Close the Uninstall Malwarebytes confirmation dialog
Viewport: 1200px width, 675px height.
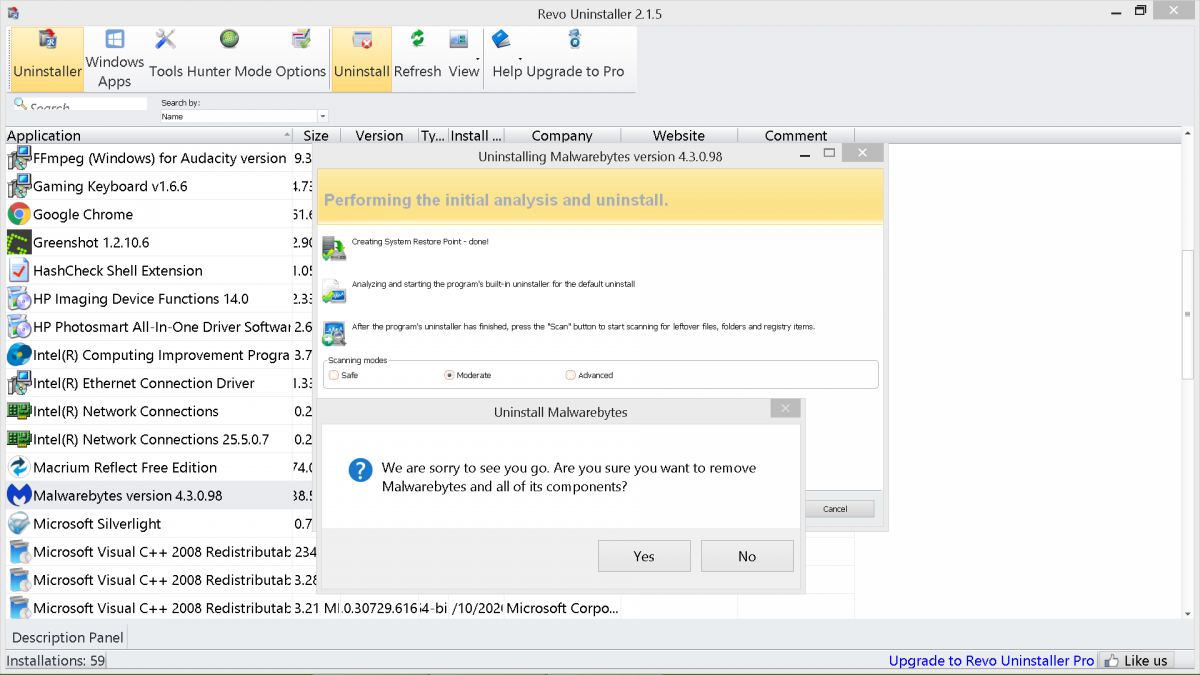click(x=785, y=408)
